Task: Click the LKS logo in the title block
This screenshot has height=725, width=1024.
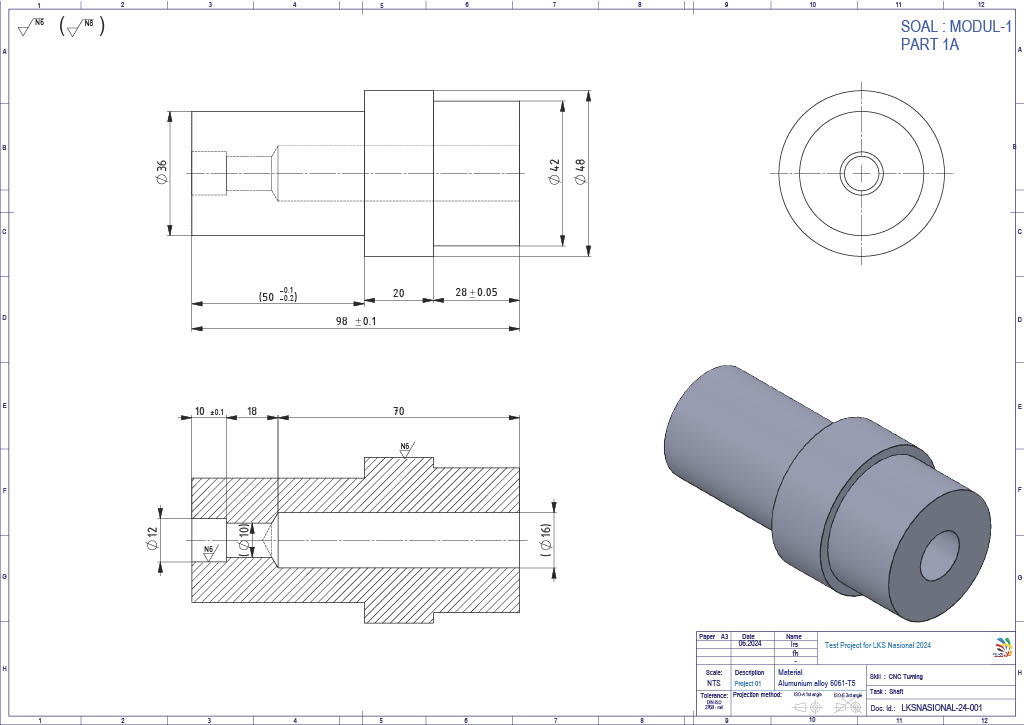Action: coord(1003,647)
